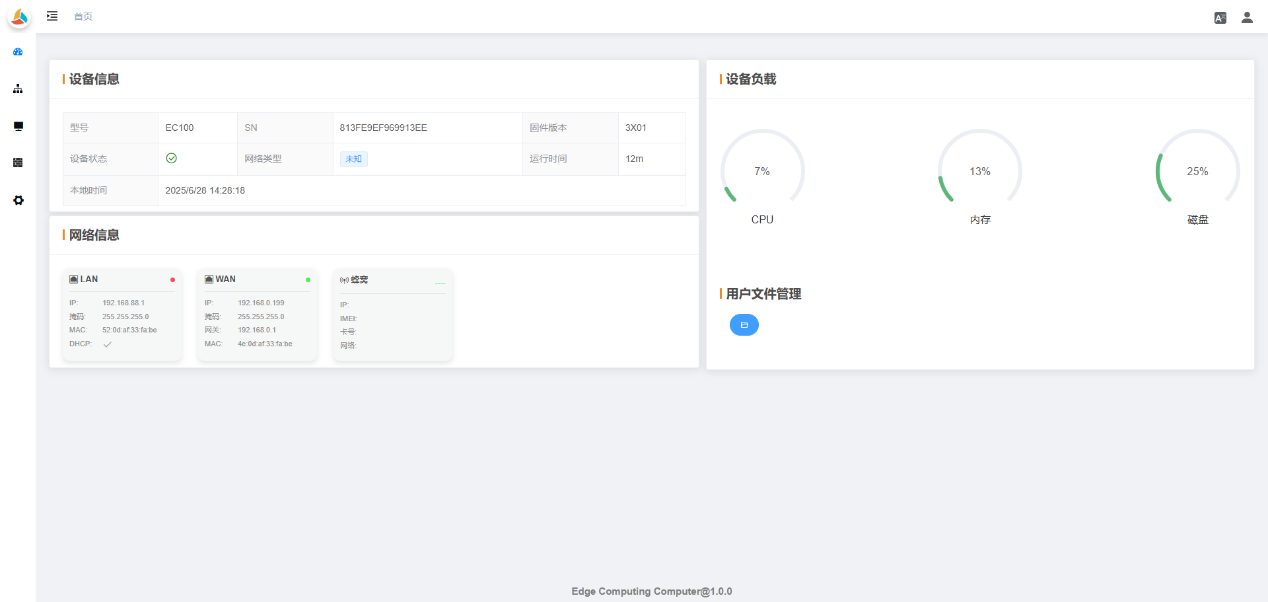Screen dimensions: 1268x602
Task: Open the user account menu icon
Action: pyautogui.click(x=1247, y=17)
